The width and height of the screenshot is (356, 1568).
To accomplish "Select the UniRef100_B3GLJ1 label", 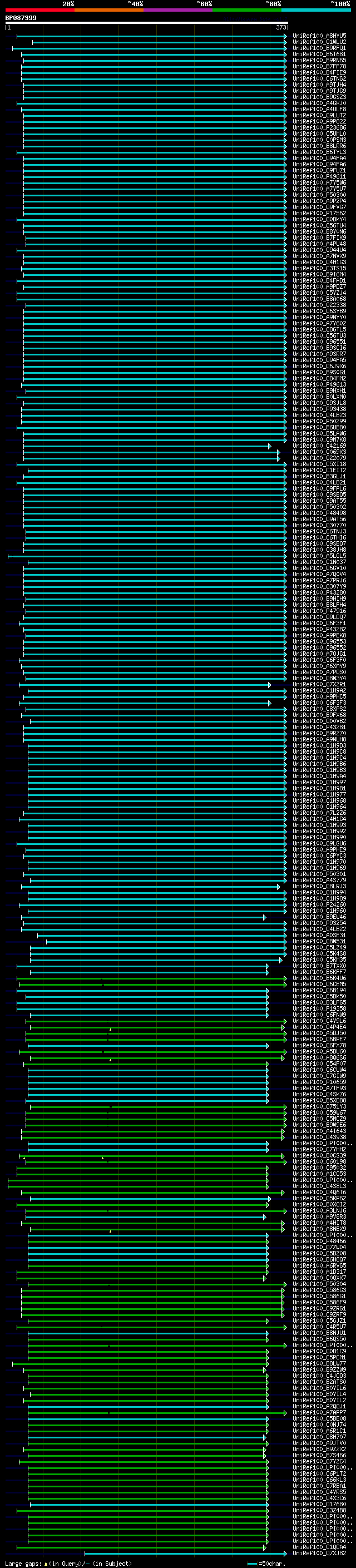I will tap(319, 477).
